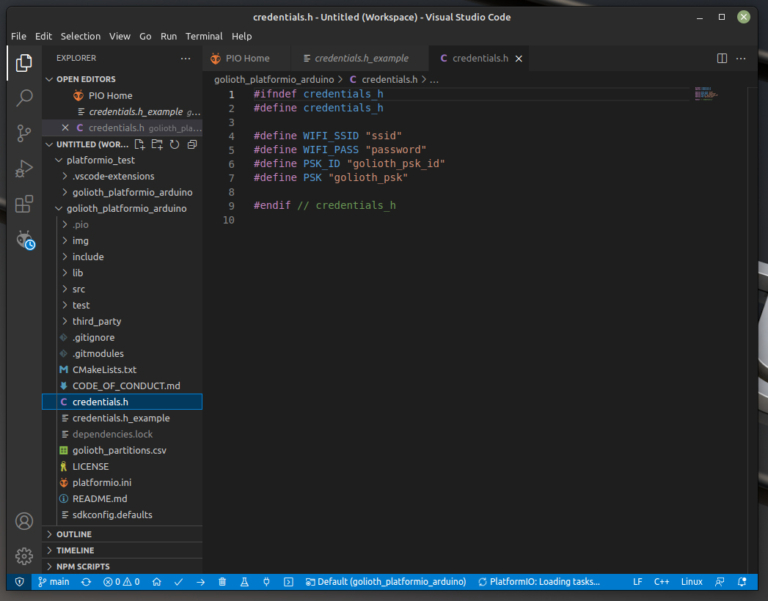Collapse all folders in explorer
This screenshot has width=768, height=601.
click(x=192, y=144)
